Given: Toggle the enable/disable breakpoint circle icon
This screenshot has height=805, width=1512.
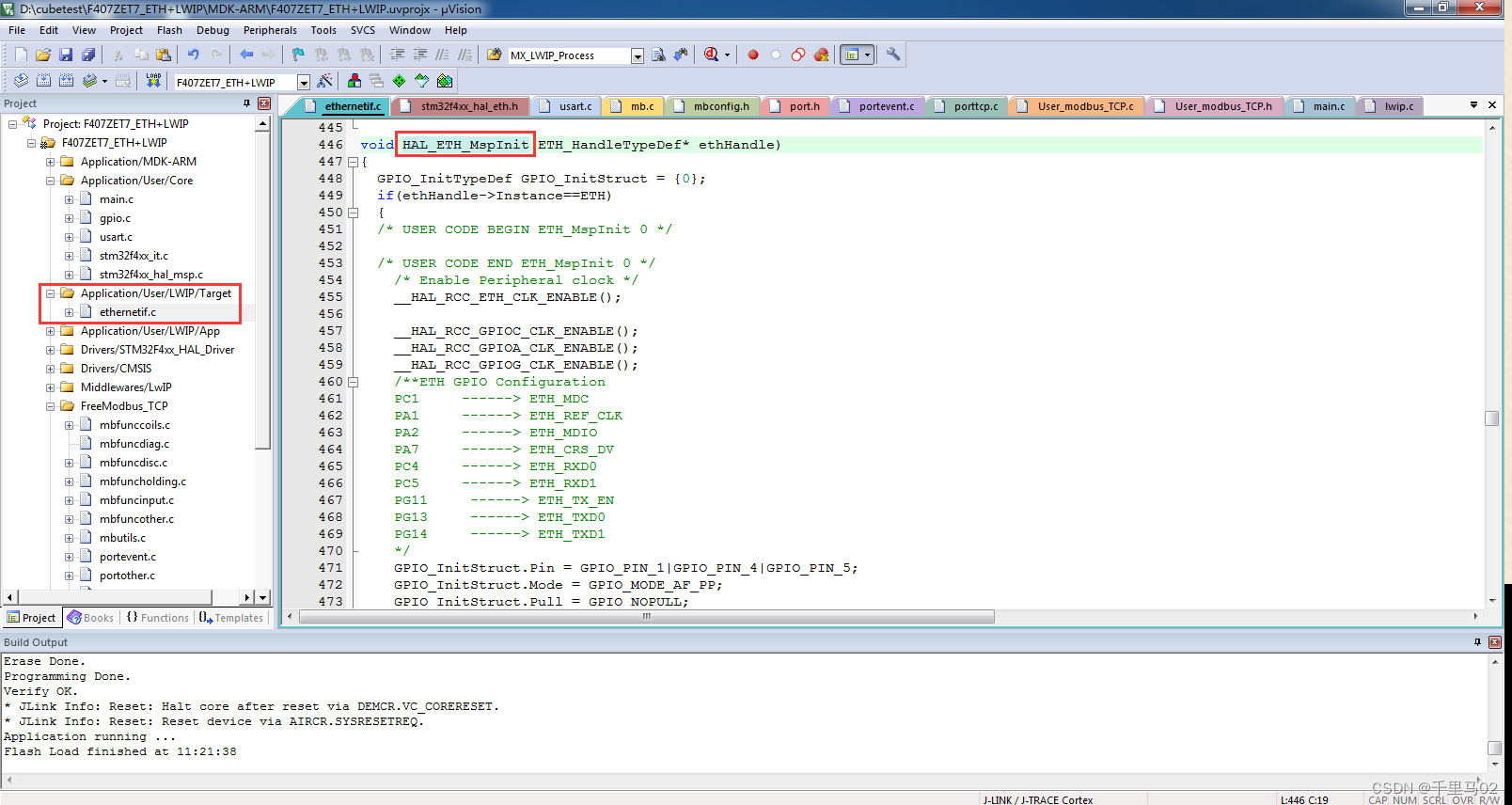Looking at the screenshot, I should pyautogui.click(x=776, y=55).
